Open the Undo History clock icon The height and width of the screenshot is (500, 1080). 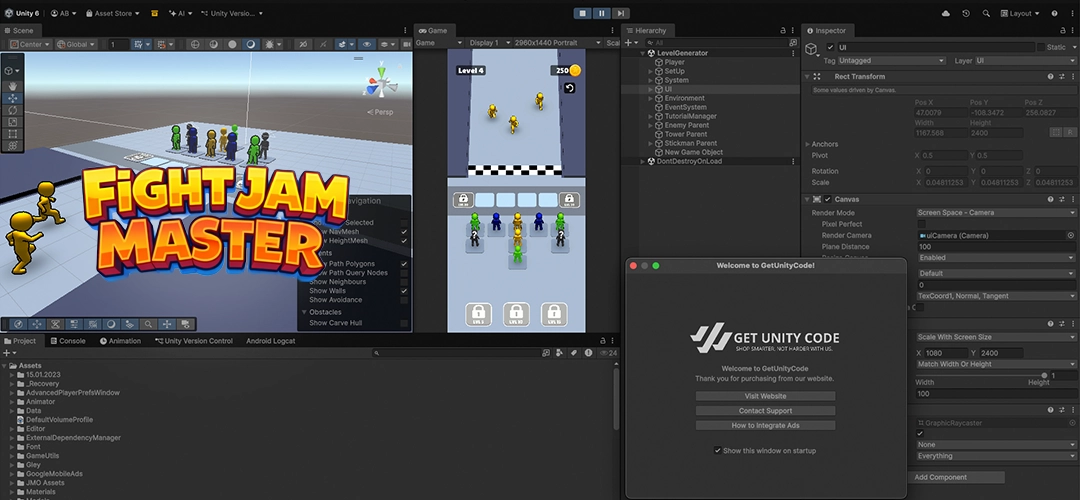point(965,13)
